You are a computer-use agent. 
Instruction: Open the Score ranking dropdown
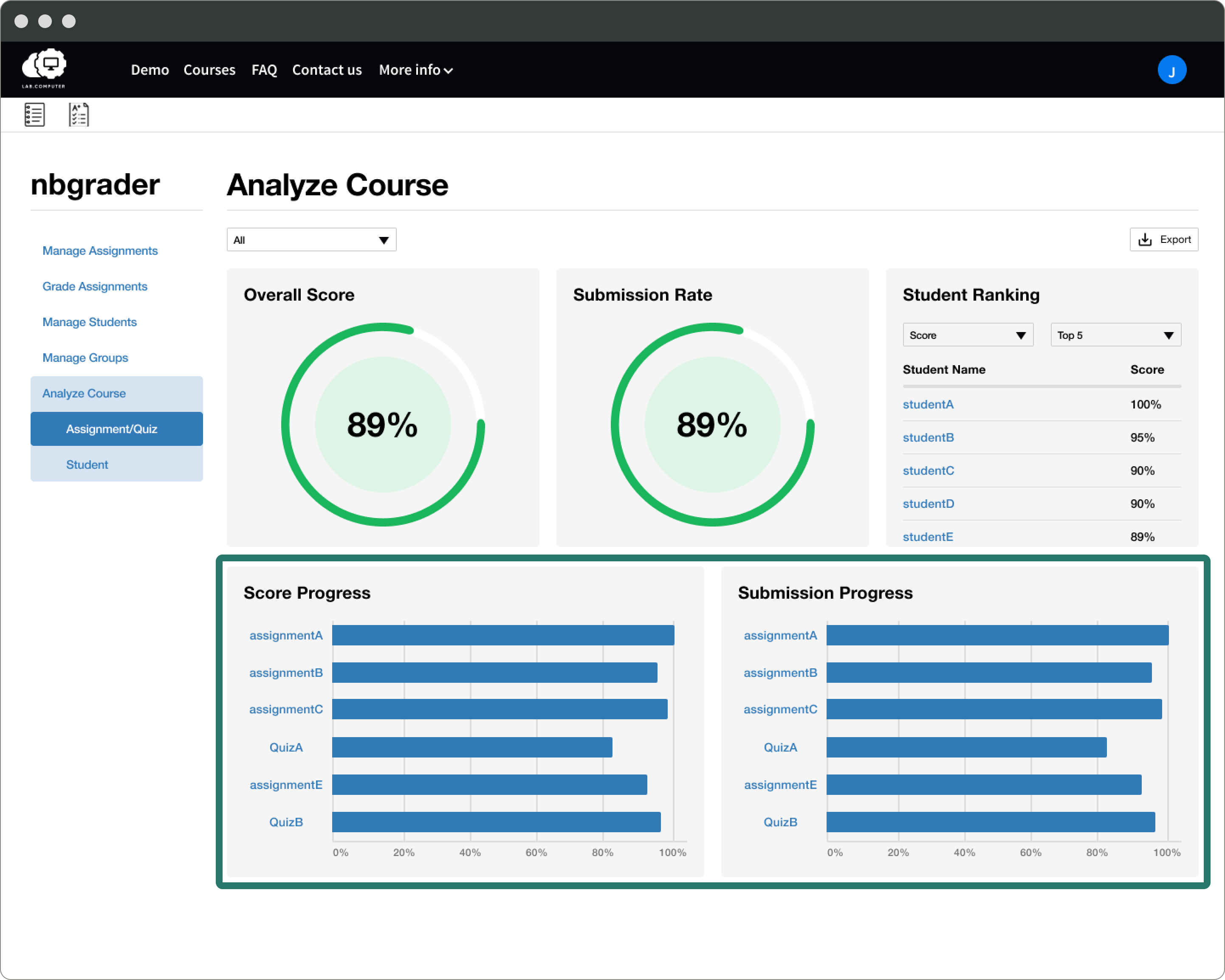(968, 335)
